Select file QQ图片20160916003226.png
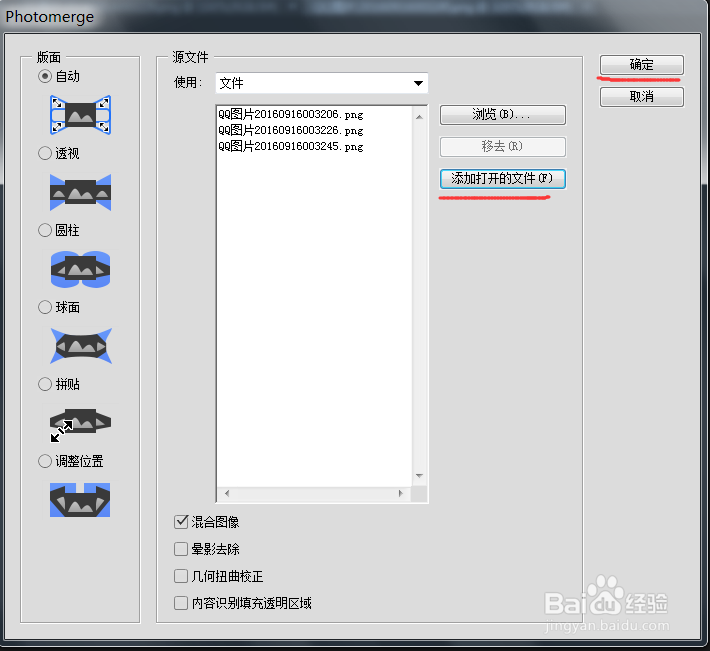 pyautogui.click(x=291, y=130)
